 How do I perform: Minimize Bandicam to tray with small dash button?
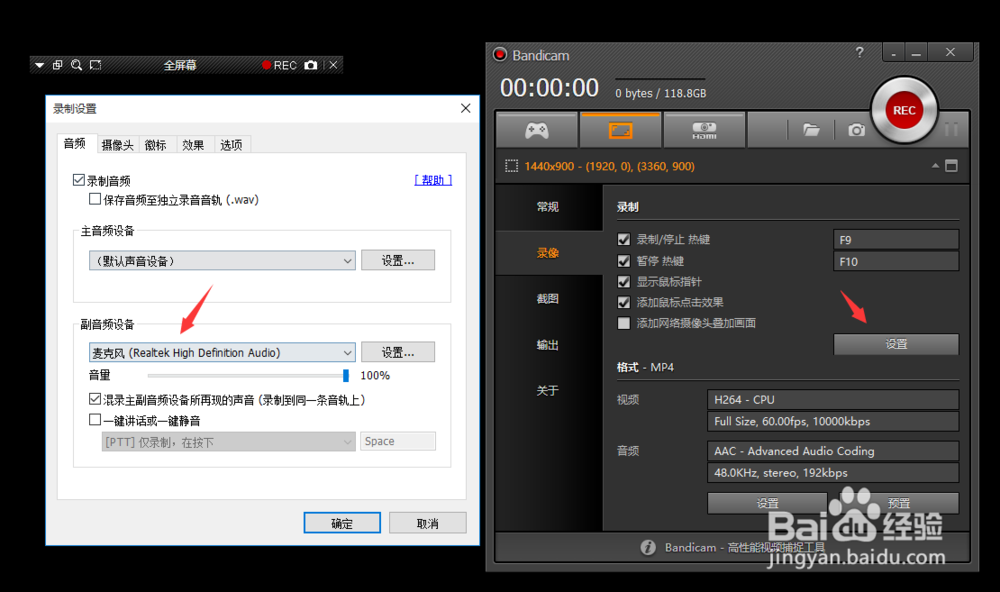click(893, 54)
